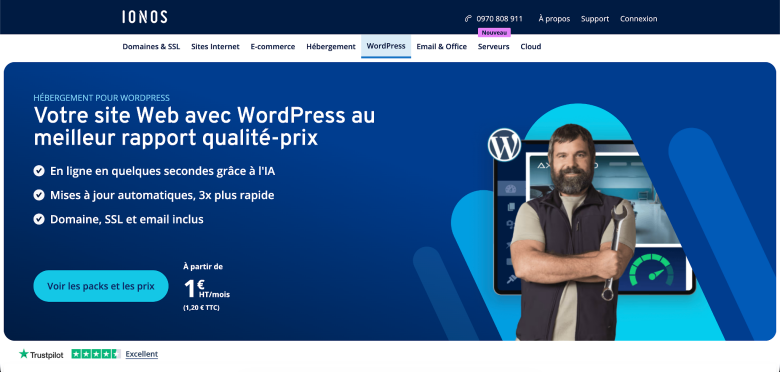
Task: Click the Trustpilot star logo
Action: 23,354
